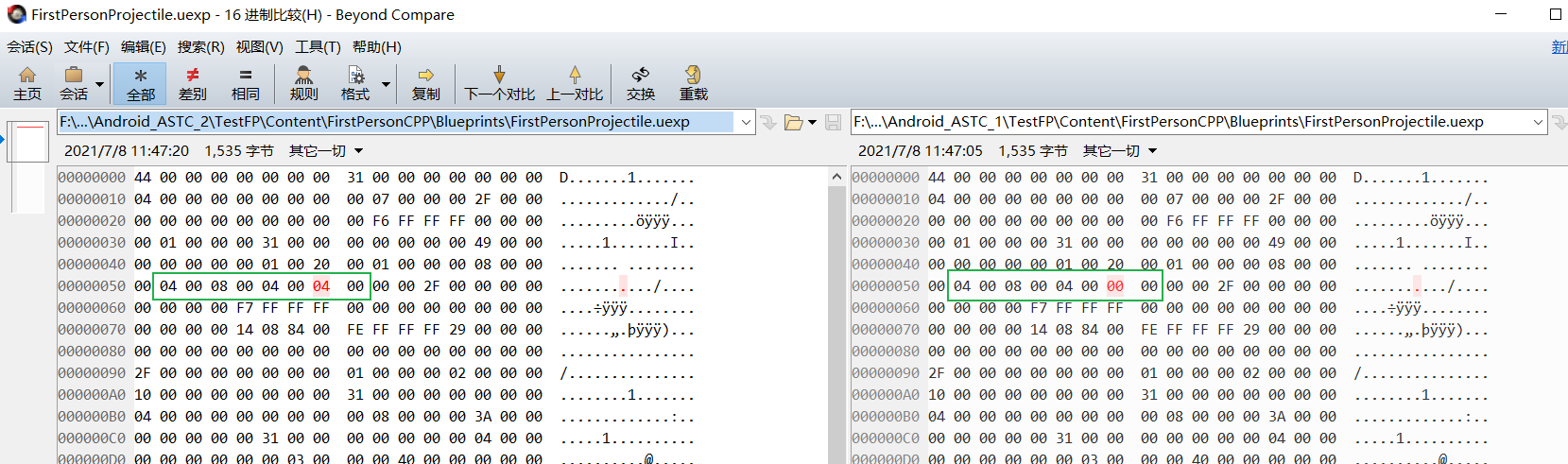The image size is (1568, 464).
Task: Click the left pane vertical scrollbar up arrow
Action: click(x=836, y=177)
